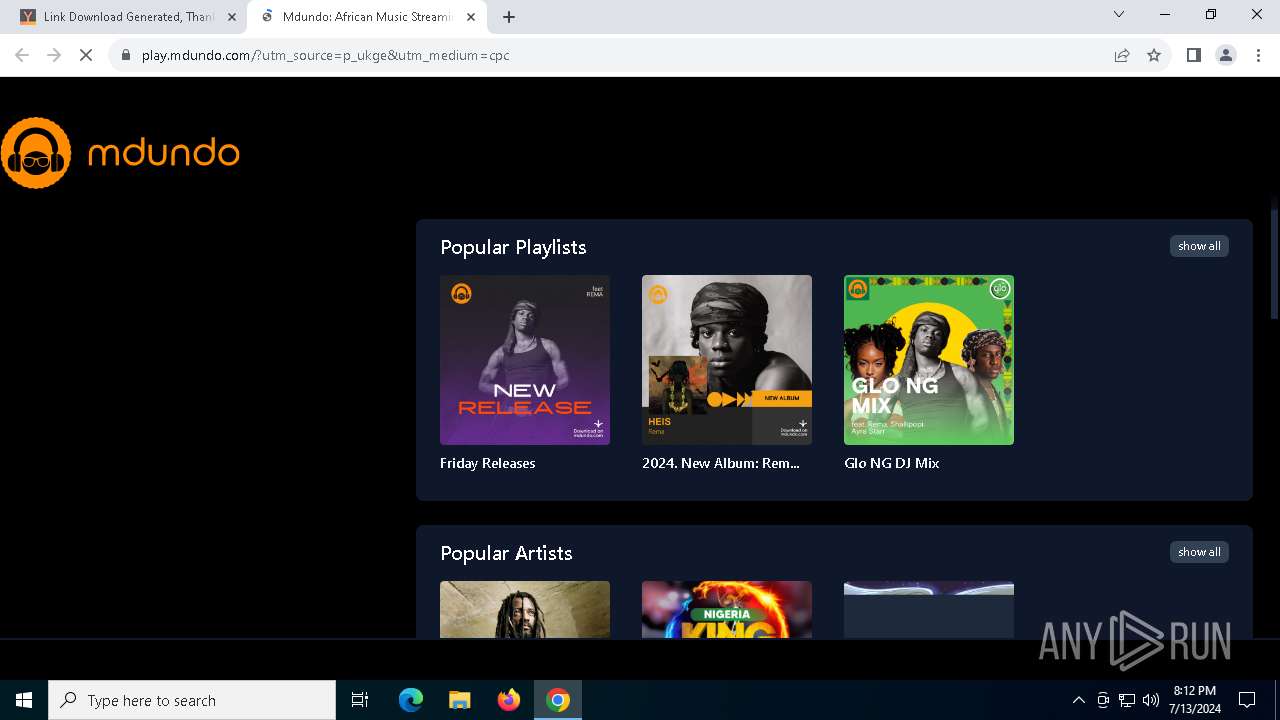Close the Mdundo tab

click(471, 17)
